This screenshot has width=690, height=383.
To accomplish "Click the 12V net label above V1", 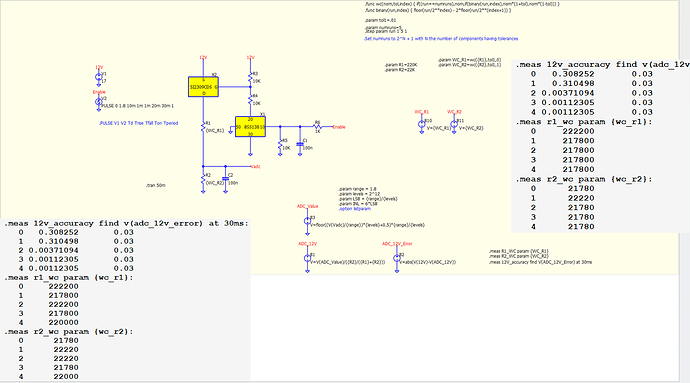I will point(99,67).
